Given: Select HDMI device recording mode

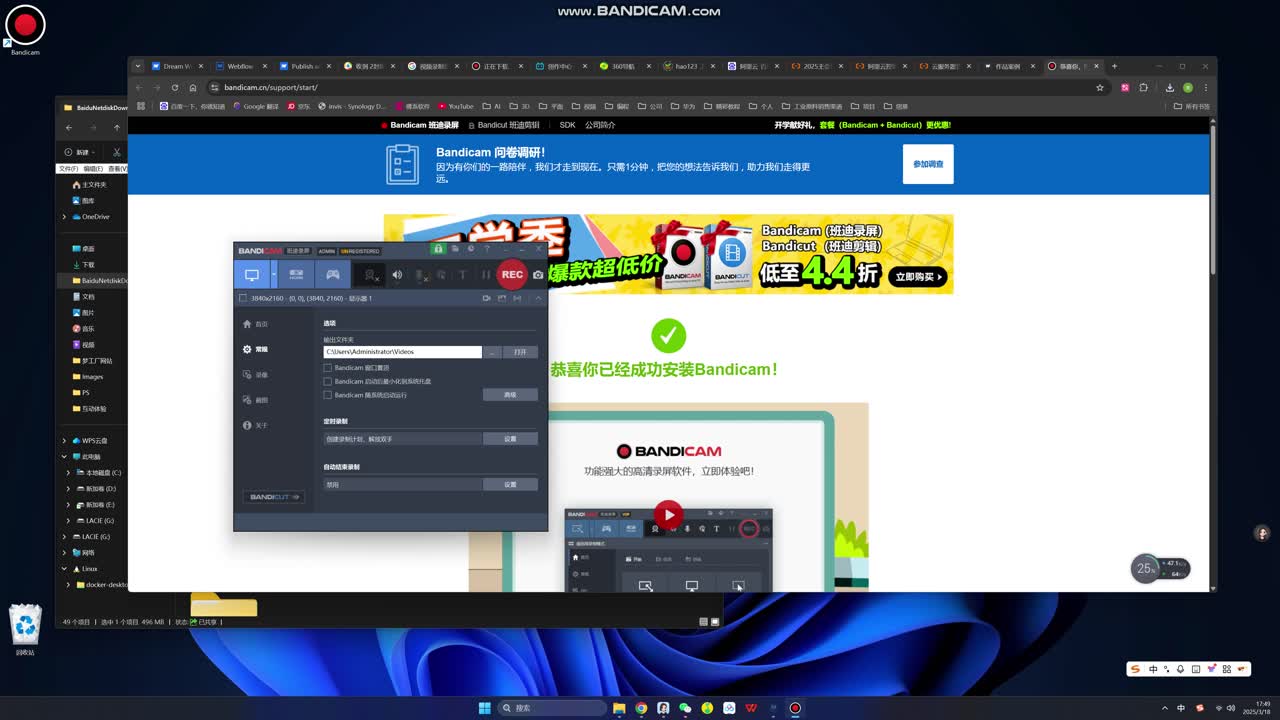Looking at the screenshot, I should [x=296, y=274].
